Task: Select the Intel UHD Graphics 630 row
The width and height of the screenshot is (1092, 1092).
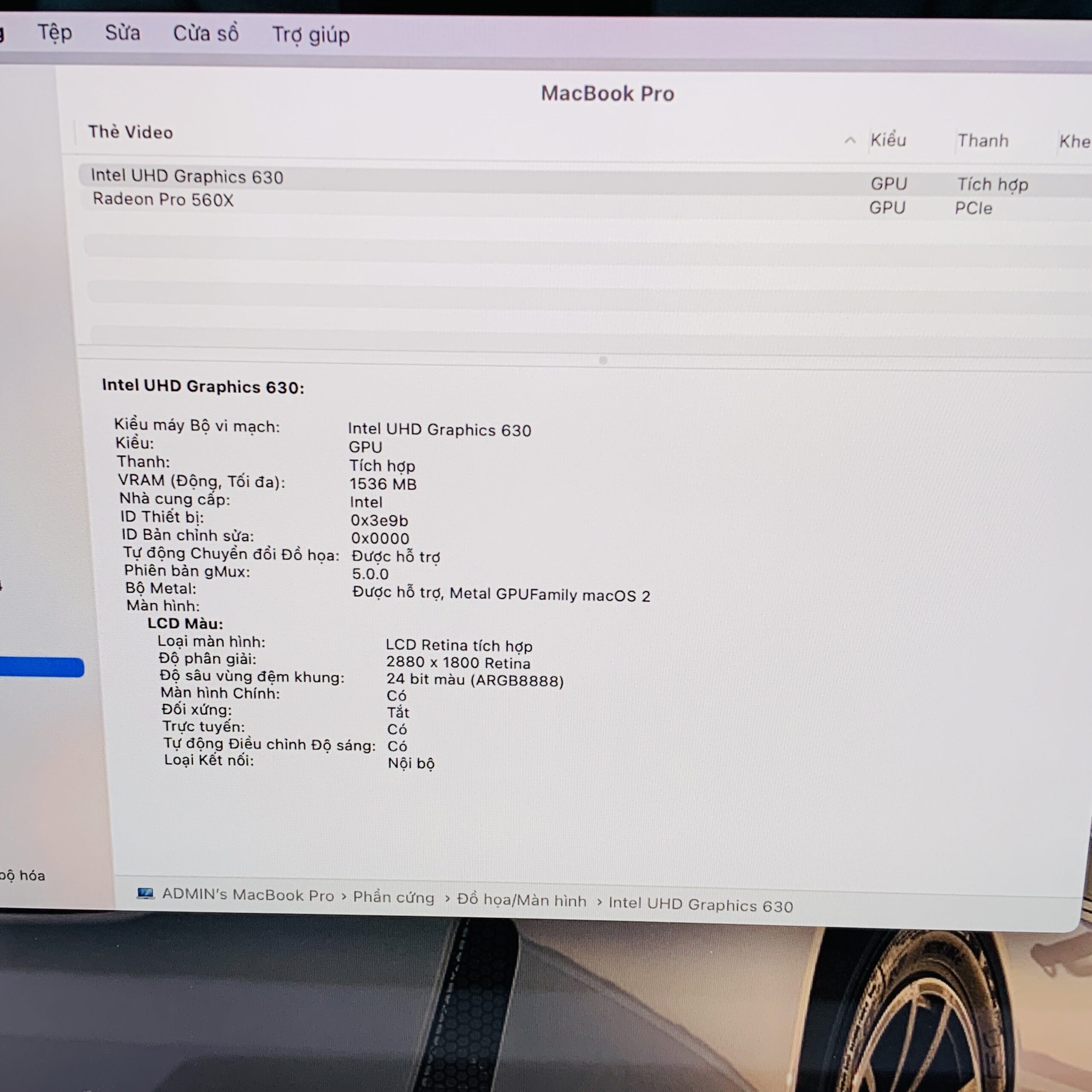Action: 585,180
